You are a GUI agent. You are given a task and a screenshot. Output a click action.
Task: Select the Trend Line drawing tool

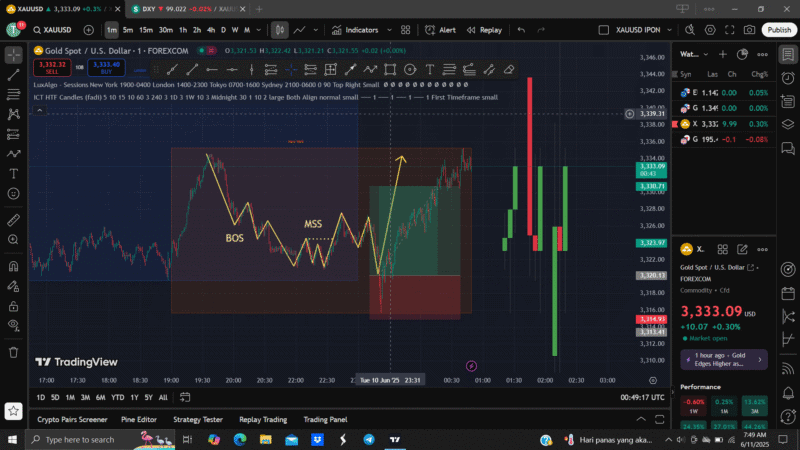tap(14, 75)
